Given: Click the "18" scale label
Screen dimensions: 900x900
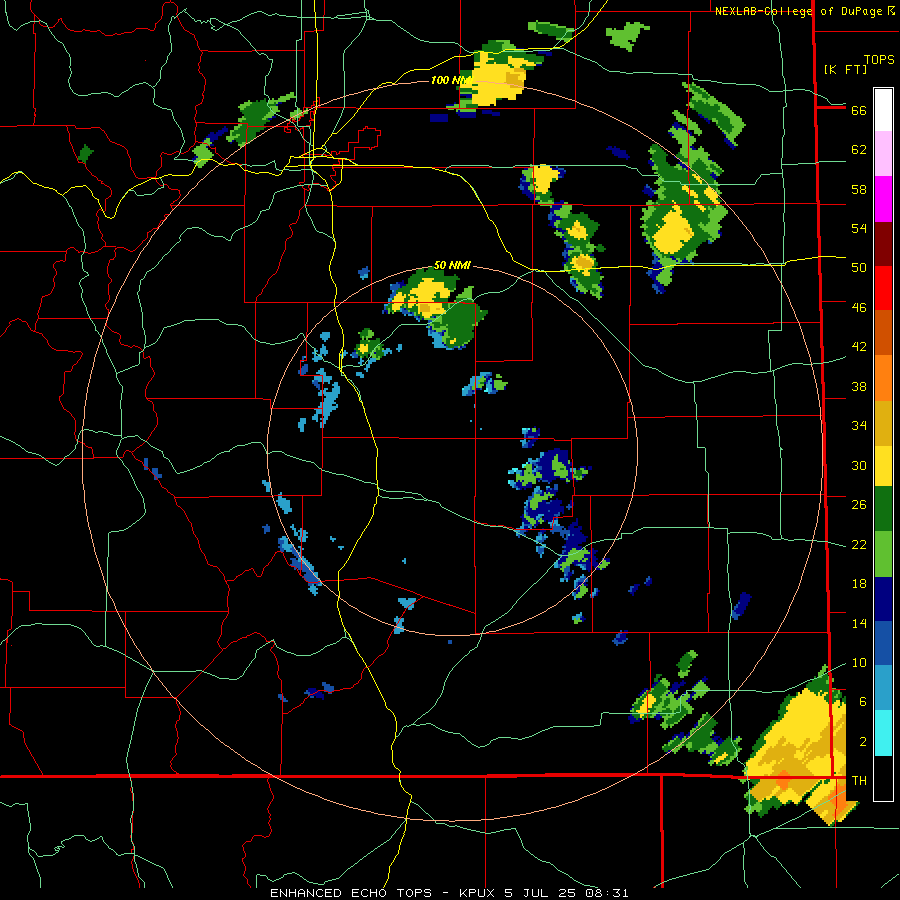Looking at the screenshot, I should [859, 584].
